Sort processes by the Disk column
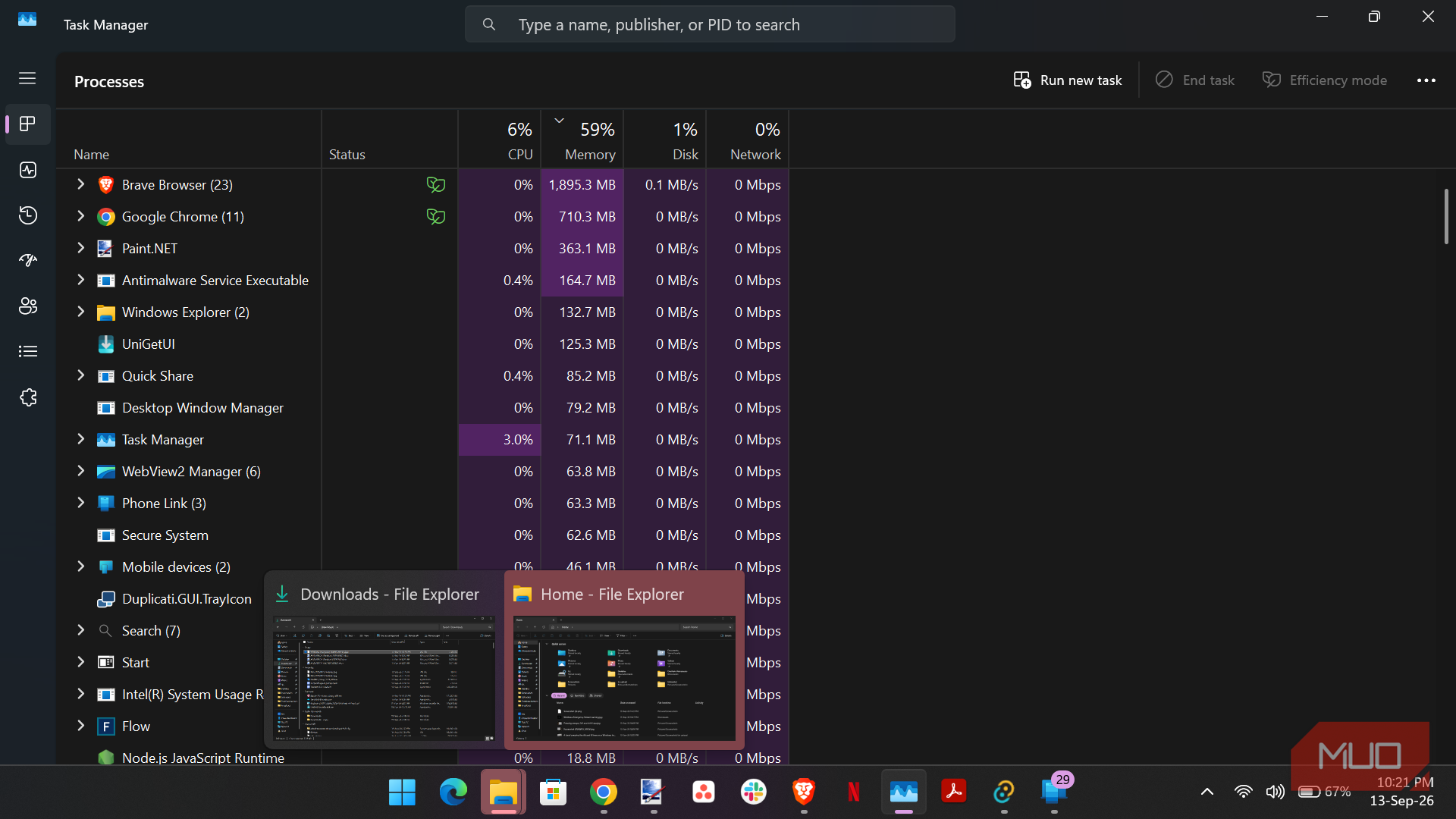Screen dimensions: 1456x819 tap(665, 140)
